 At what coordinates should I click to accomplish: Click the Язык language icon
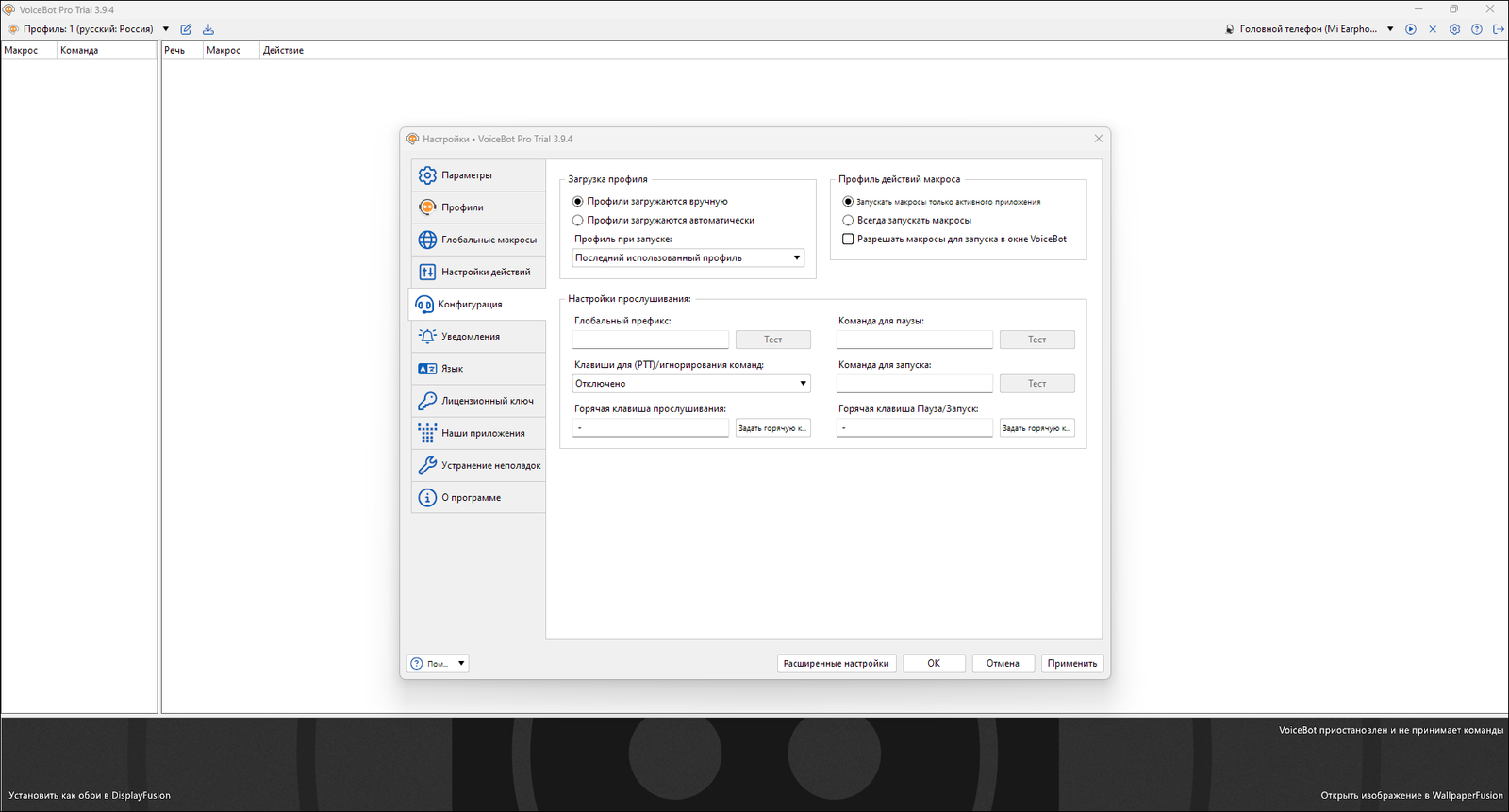[x=427, y=369]
